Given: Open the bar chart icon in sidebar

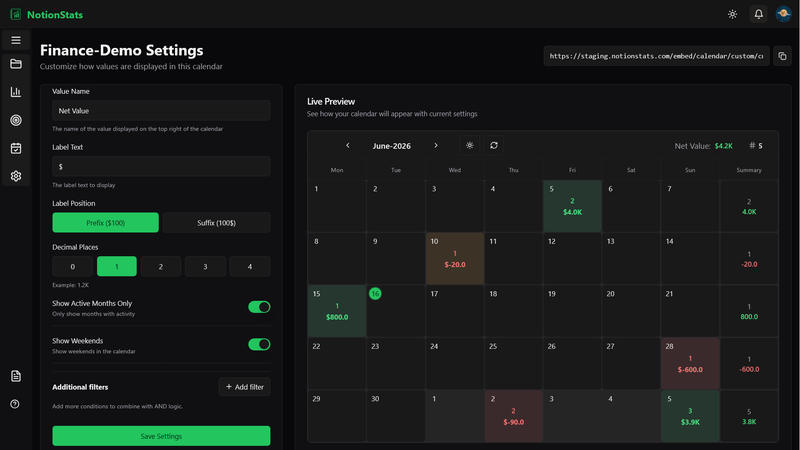Looking at the screenshot, I should tap(16, 92).
